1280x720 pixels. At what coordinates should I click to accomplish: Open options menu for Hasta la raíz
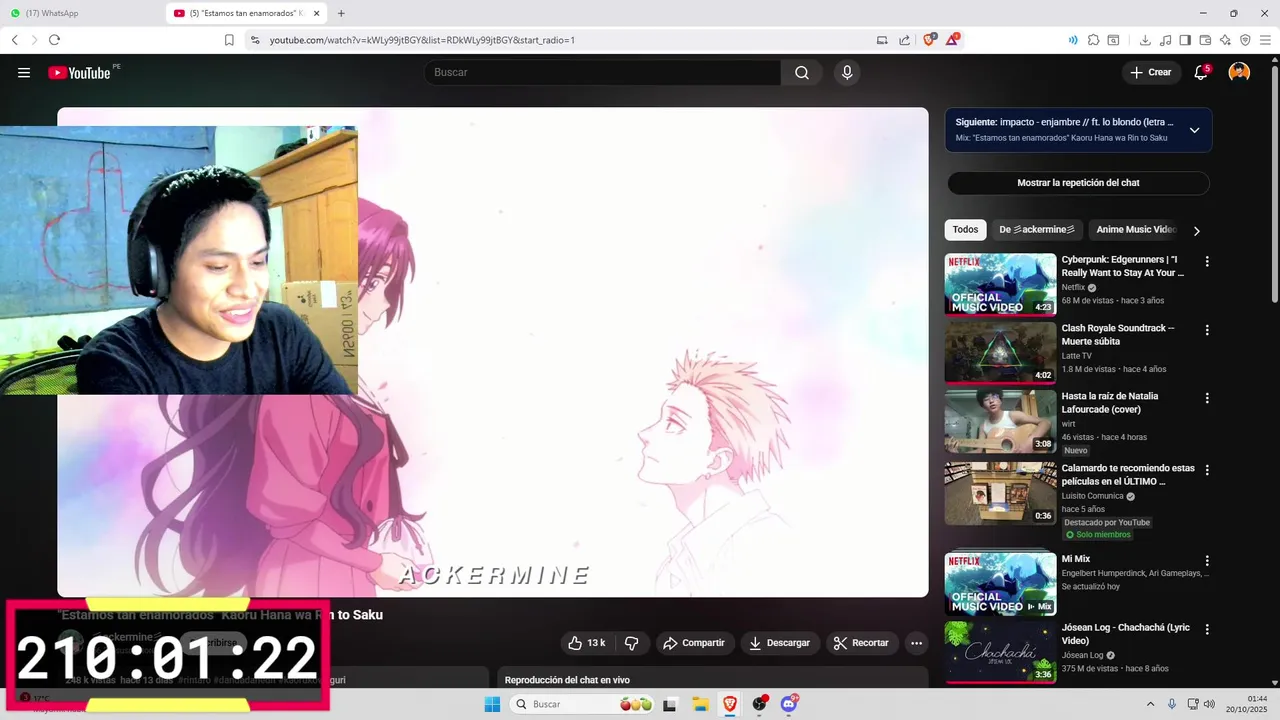tap(1206, 398)
